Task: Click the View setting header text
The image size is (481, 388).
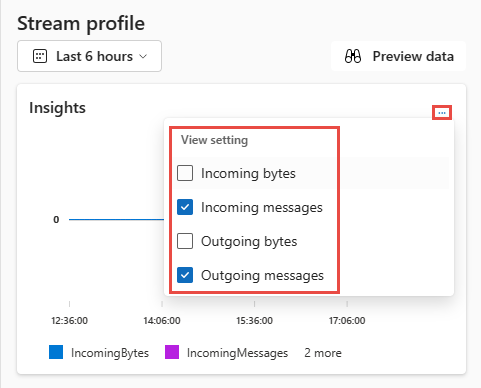Action: [214, 140]
